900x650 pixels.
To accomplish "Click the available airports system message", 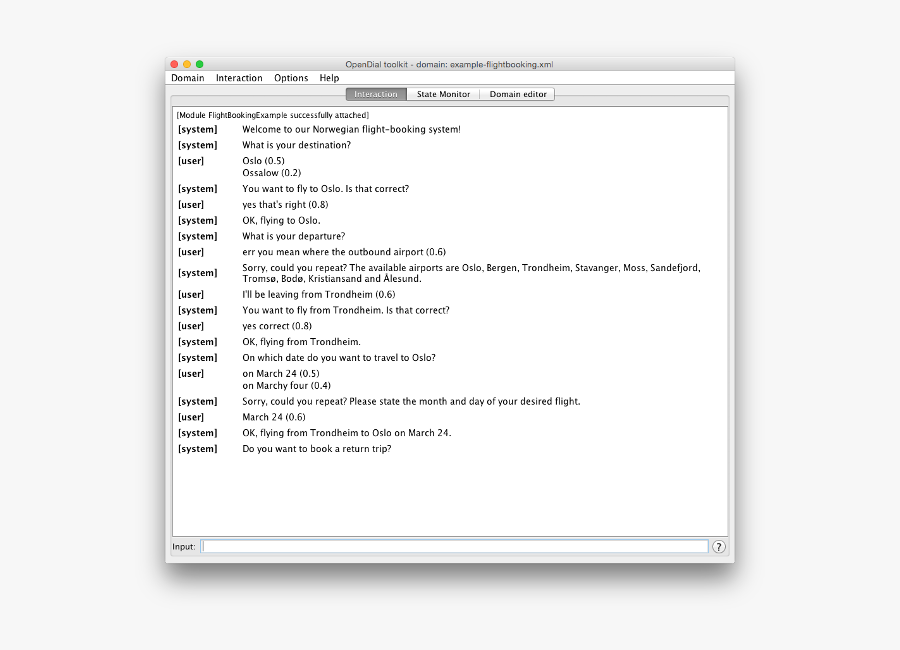I will (x=471, y=273).
